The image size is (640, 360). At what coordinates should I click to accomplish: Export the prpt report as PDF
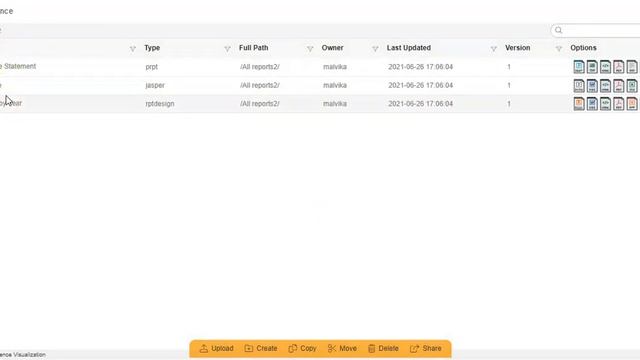tap(618, 67)
